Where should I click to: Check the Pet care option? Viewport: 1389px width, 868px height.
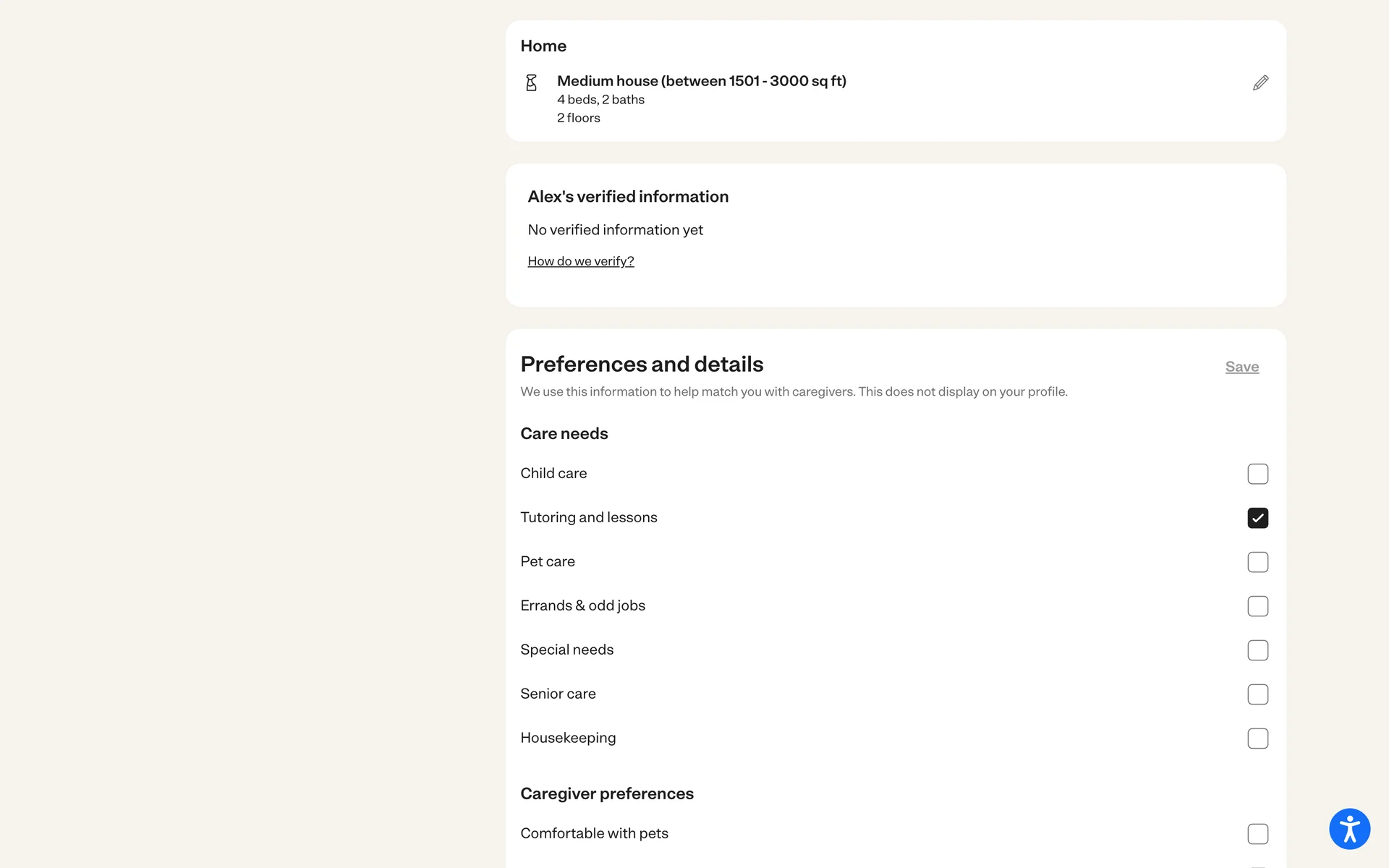click(x=1257, y=562)
